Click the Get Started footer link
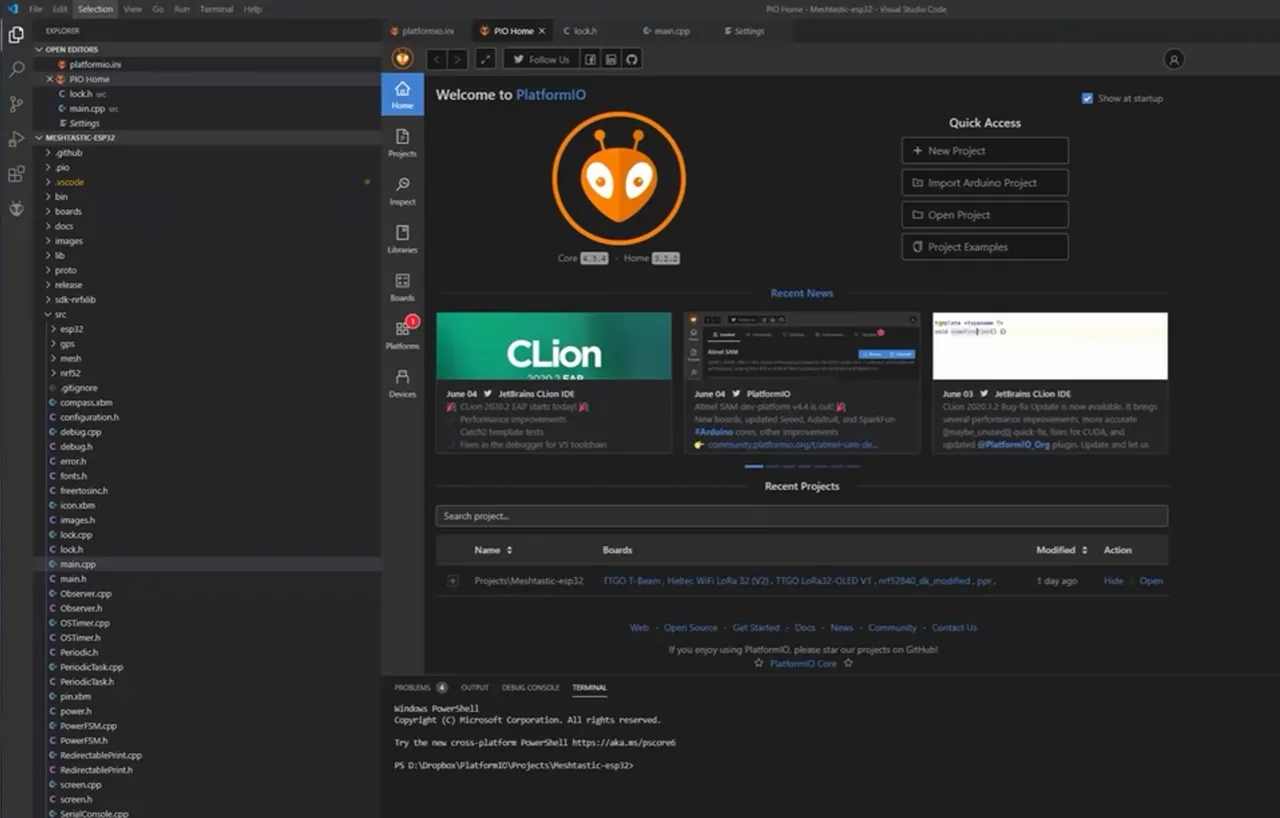Screen dimensions: 1280x818 click(756, 628)
